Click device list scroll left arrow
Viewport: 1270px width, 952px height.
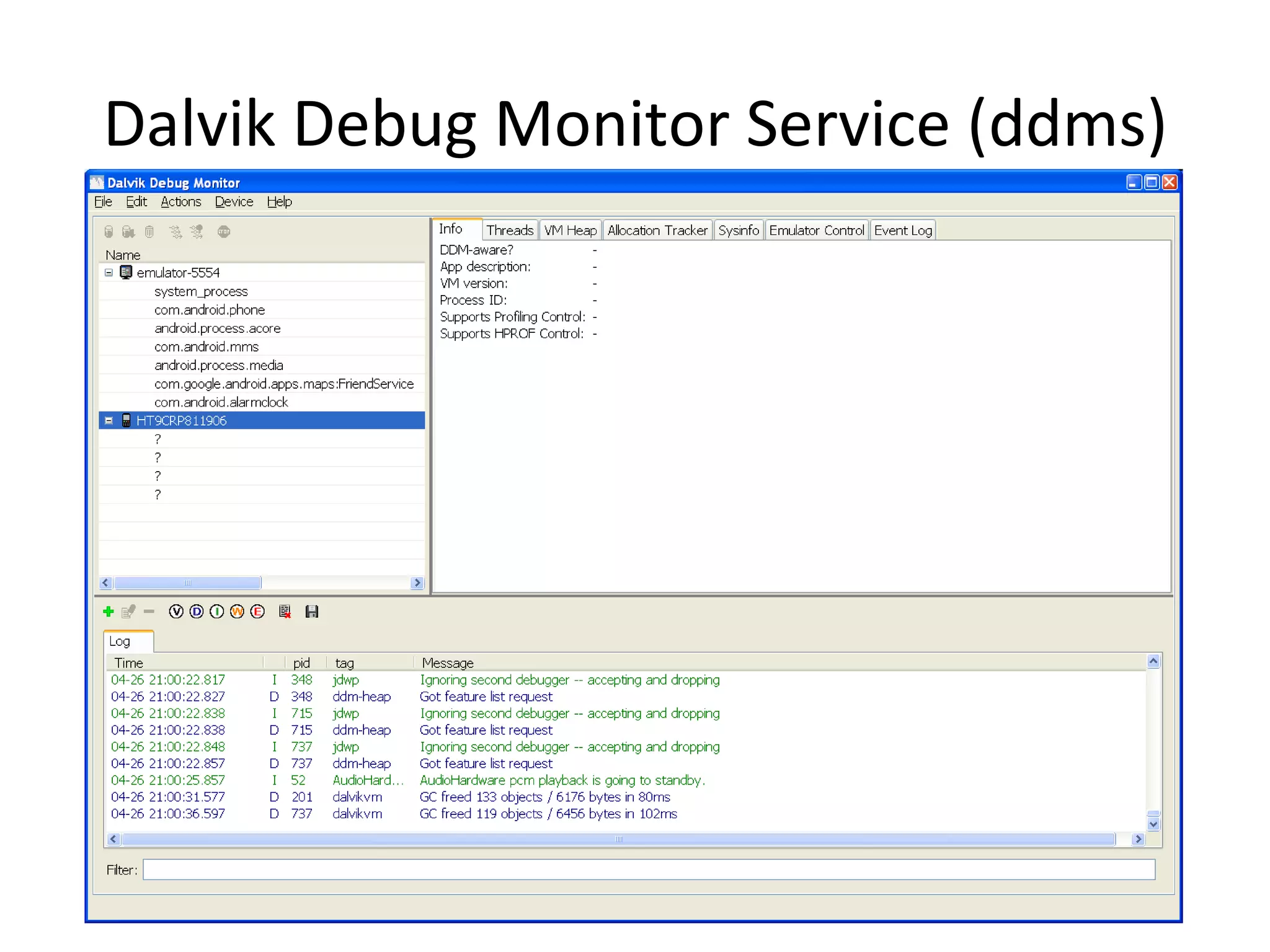click(105, 583)
